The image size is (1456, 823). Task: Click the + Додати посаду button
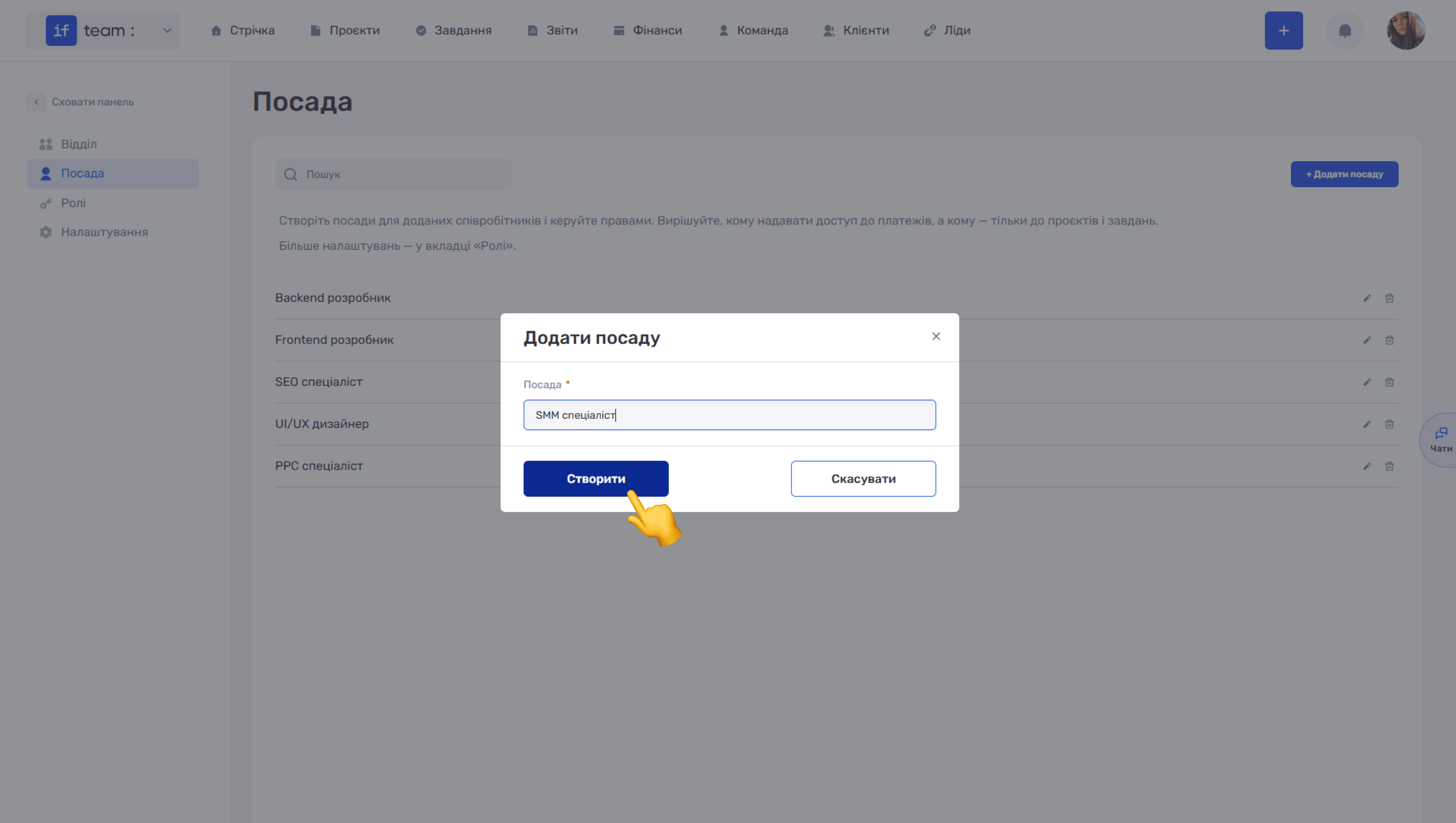(1344, 174)
